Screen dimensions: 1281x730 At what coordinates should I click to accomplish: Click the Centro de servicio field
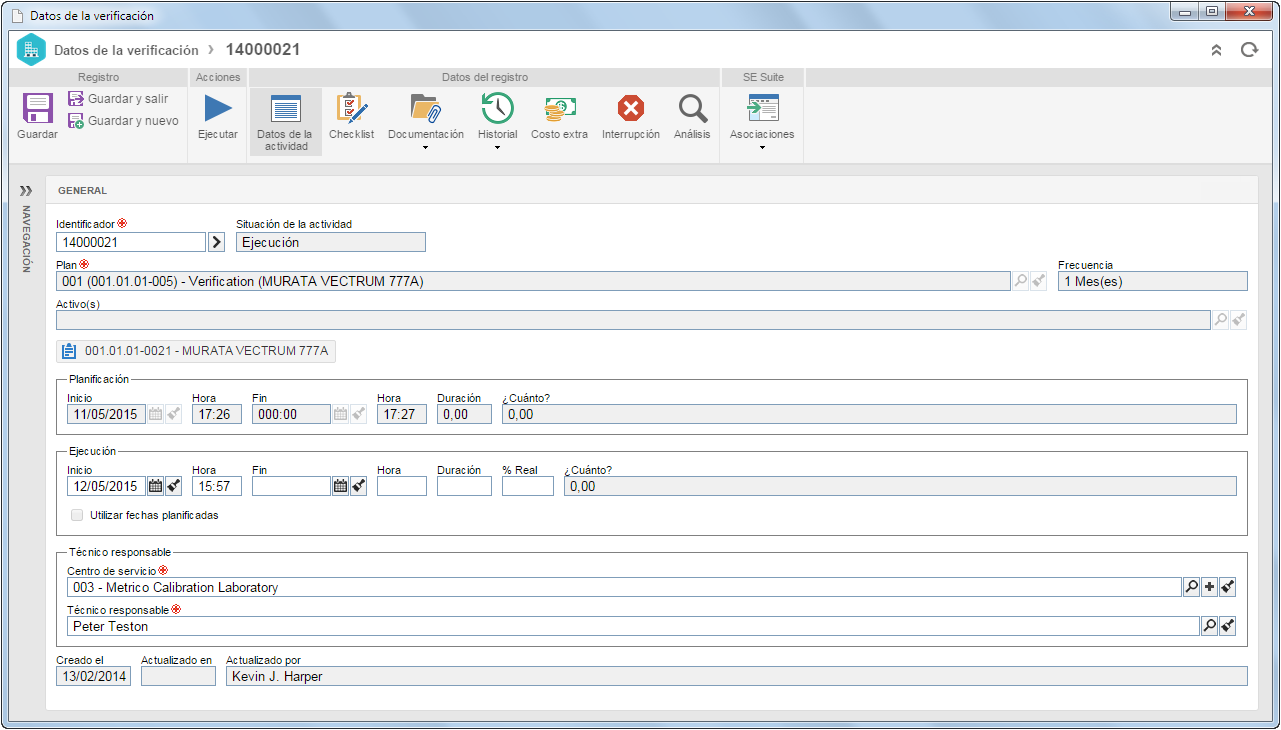tap(624, 587)
